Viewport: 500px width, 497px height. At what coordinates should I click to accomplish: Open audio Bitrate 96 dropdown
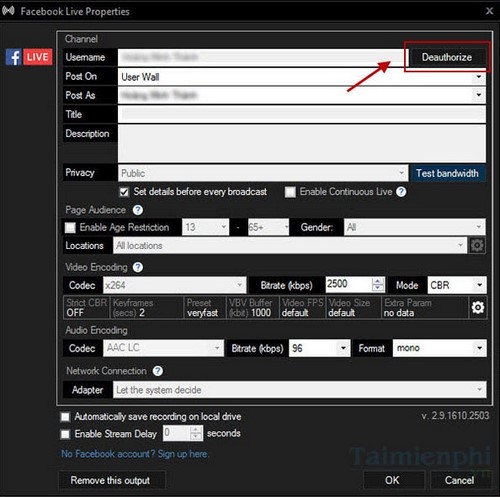[x=319, y=348]
